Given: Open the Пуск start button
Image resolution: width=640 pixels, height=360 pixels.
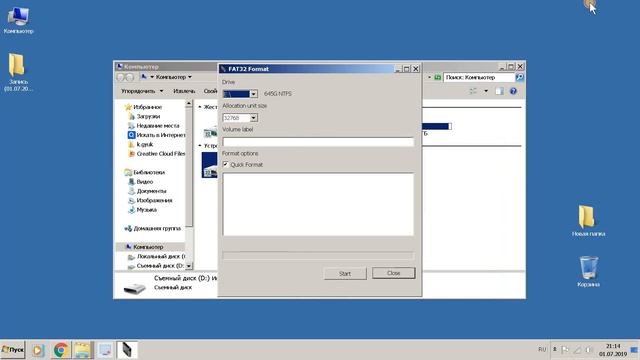Looking at the screenshot, I should pyautogui.click(x=13, y=350).
